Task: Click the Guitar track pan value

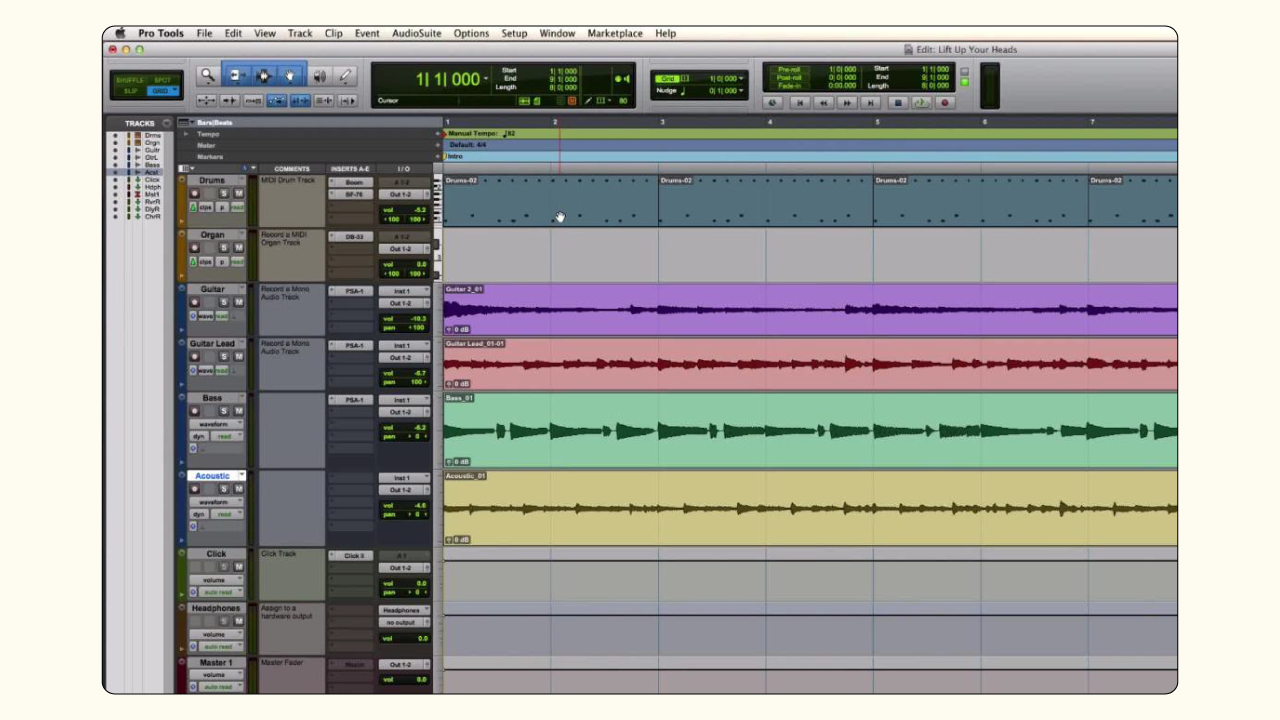Action: pyautogui.click(x=415, y=327)
